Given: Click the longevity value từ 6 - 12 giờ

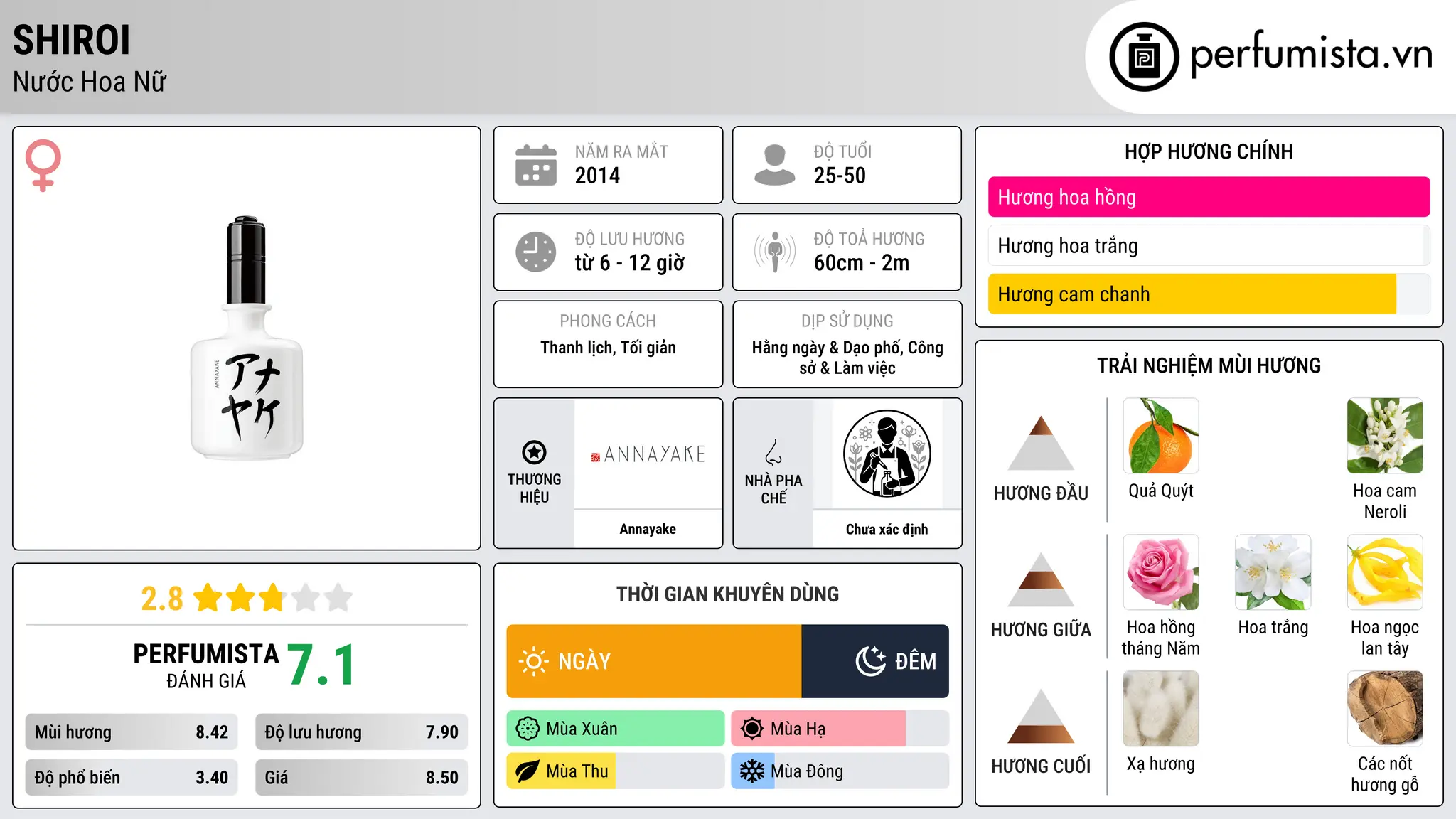Looking at the screenshot, I should [630, 263].
